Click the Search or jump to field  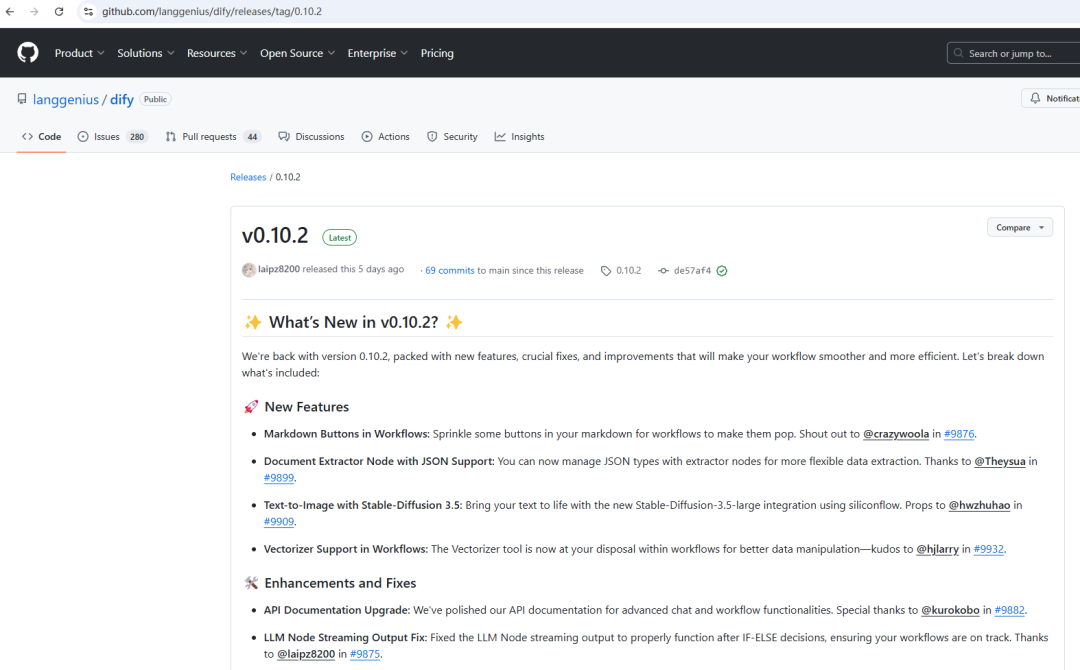coord(1010,53)
